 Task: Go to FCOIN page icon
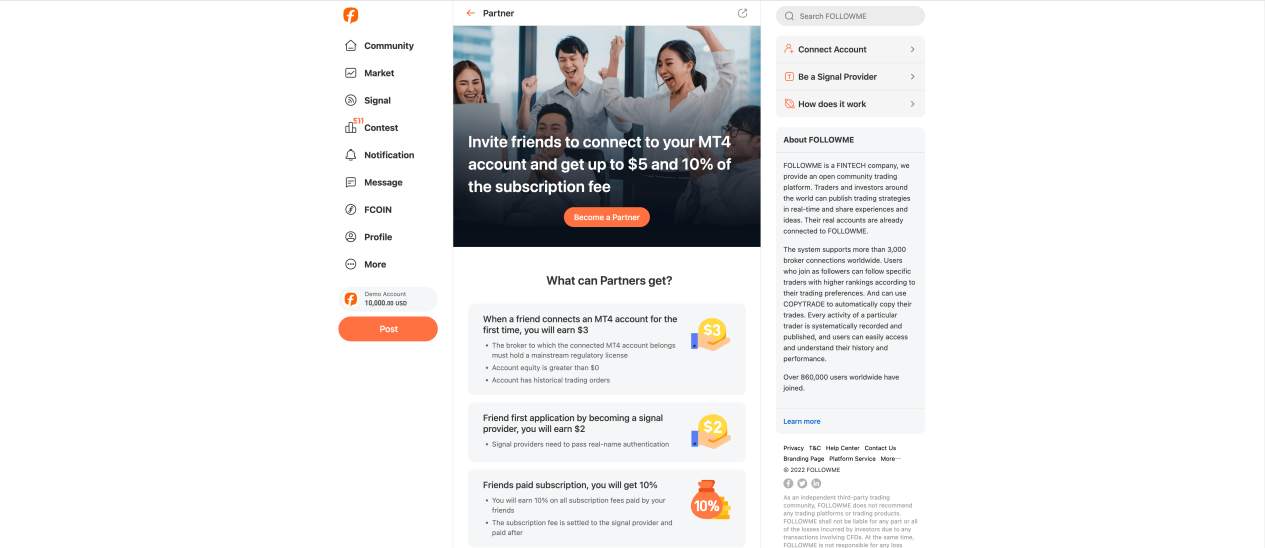[x=351, y=210]
